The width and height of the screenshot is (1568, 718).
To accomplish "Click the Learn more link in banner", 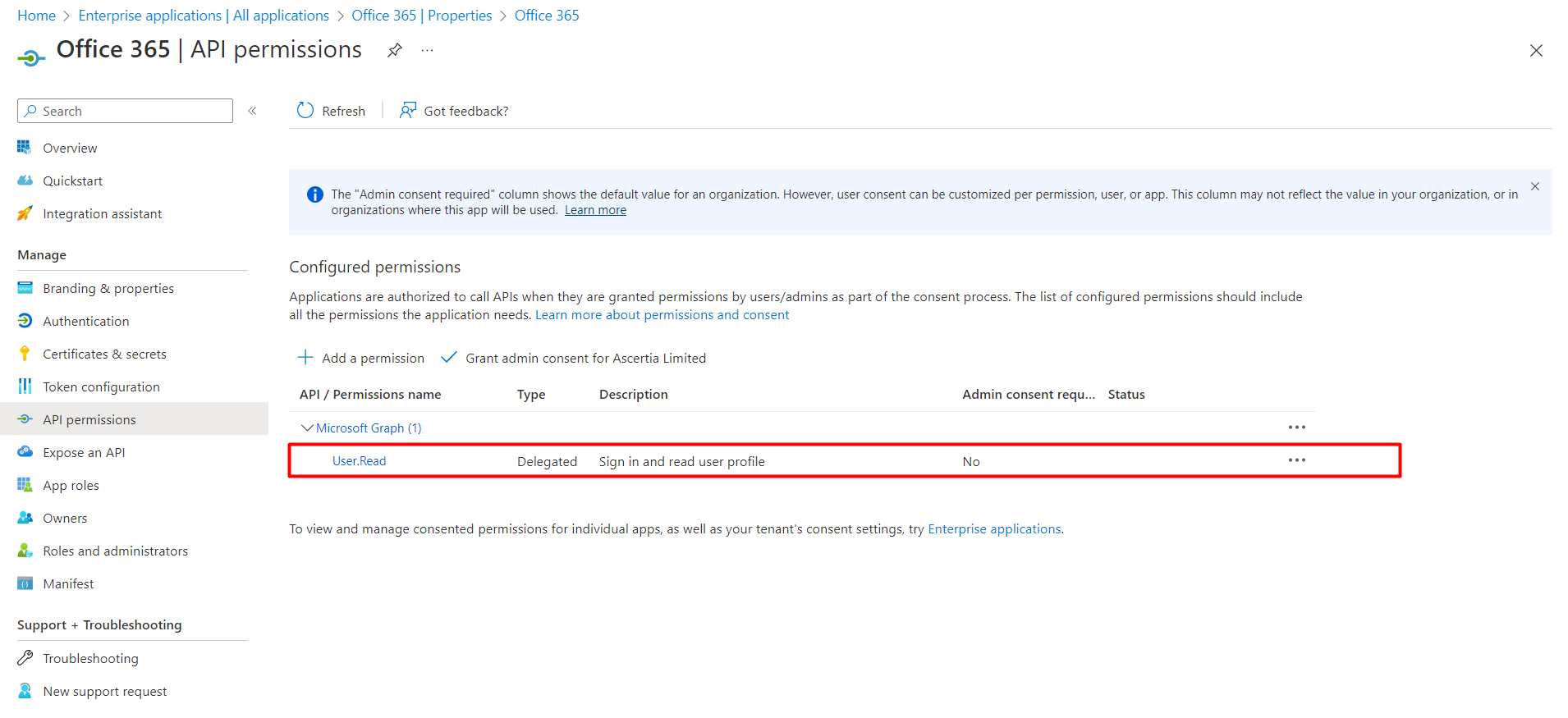I will point(595,210).
